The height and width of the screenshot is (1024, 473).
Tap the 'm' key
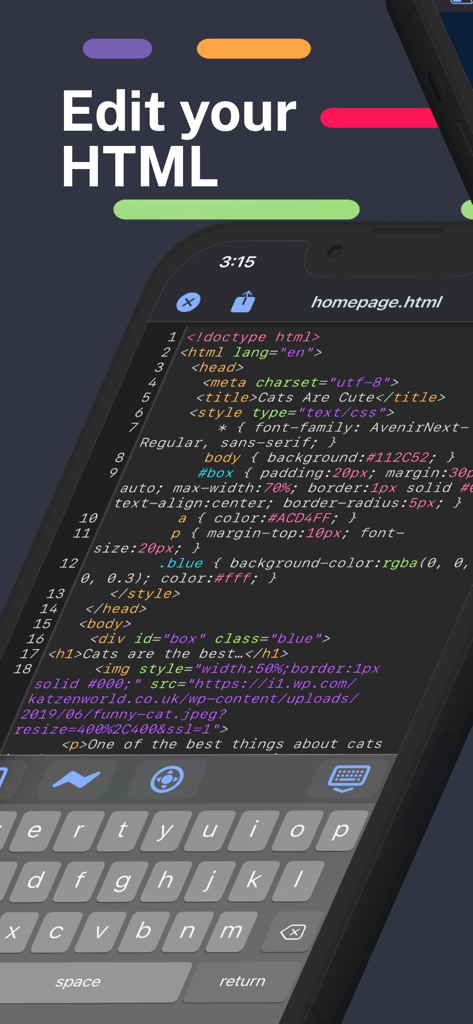pos(231,933)
